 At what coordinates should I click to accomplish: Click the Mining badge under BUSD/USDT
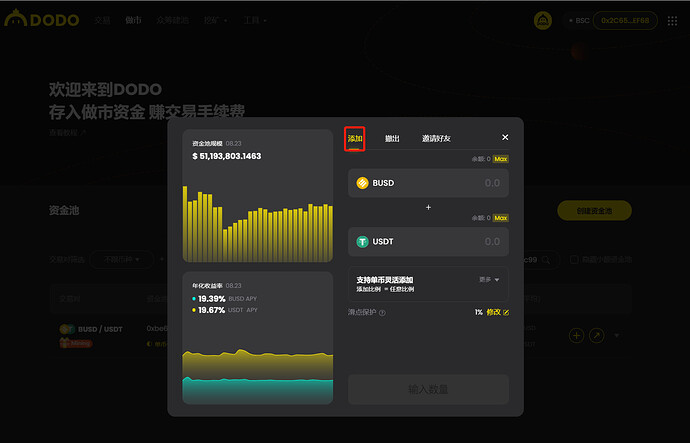[x=76, y=343]
